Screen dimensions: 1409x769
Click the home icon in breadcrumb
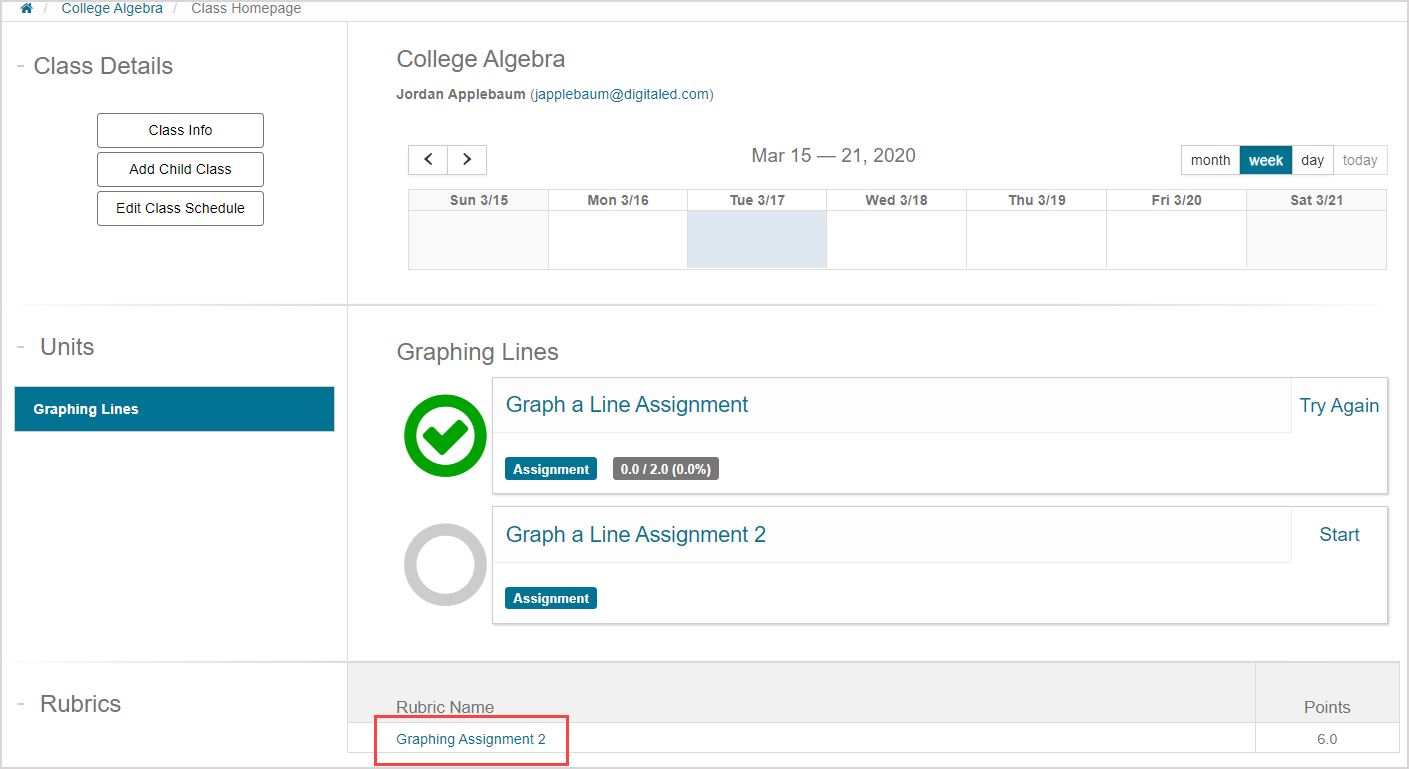pyautogui.click(x=26, y=8)
